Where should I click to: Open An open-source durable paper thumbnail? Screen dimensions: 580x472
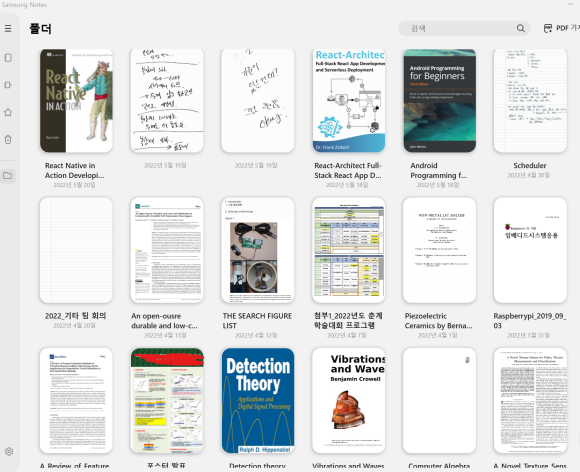point(167,250)
